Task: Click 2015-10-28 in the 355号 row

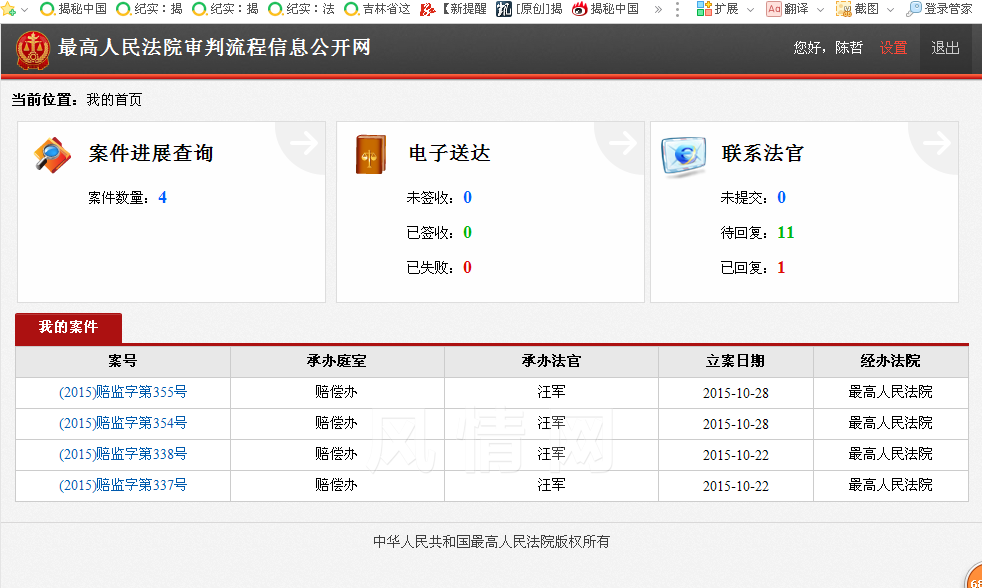Action: [x=735, y=393]
